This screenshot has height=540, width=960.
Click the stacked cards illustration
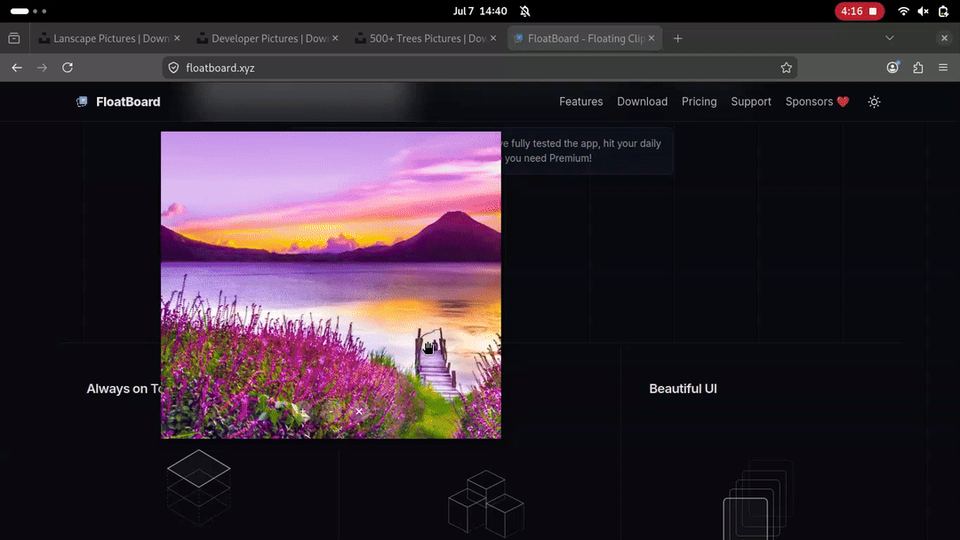tap(758, 500)
